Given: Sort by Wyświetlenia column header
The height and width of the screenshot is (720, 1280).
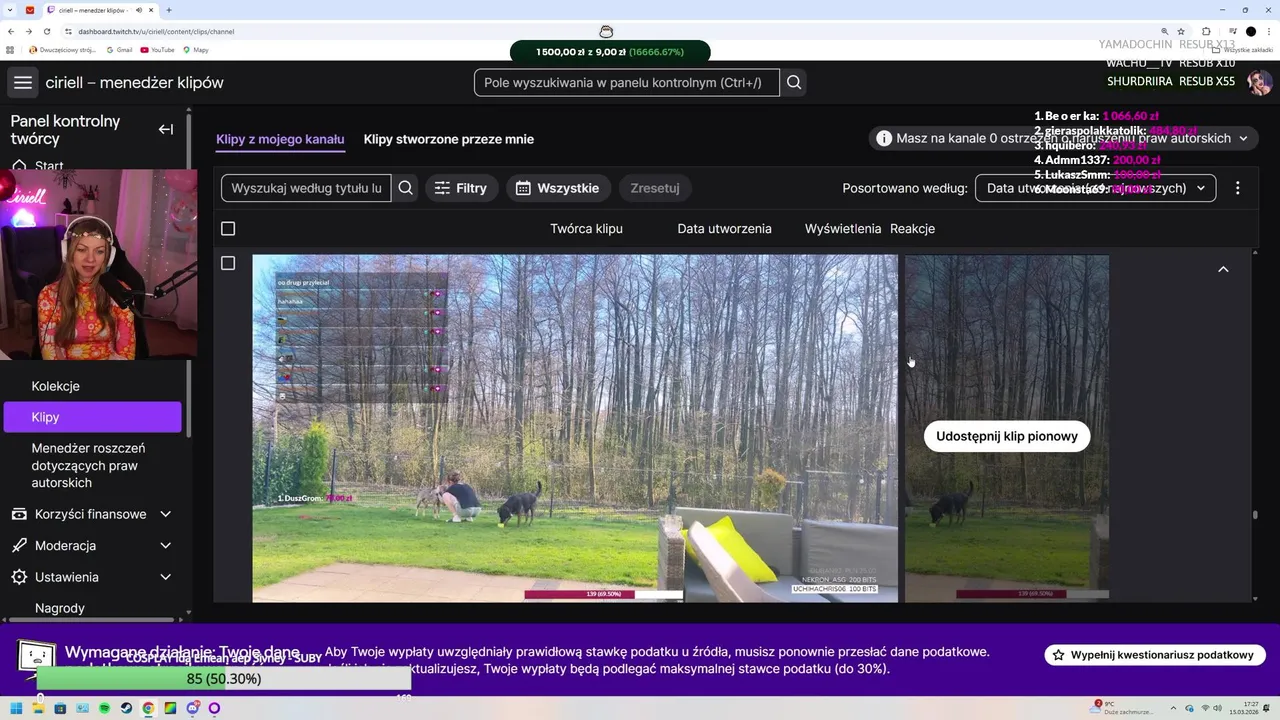Looking at the screenshot, I should (x=843, y=229).
